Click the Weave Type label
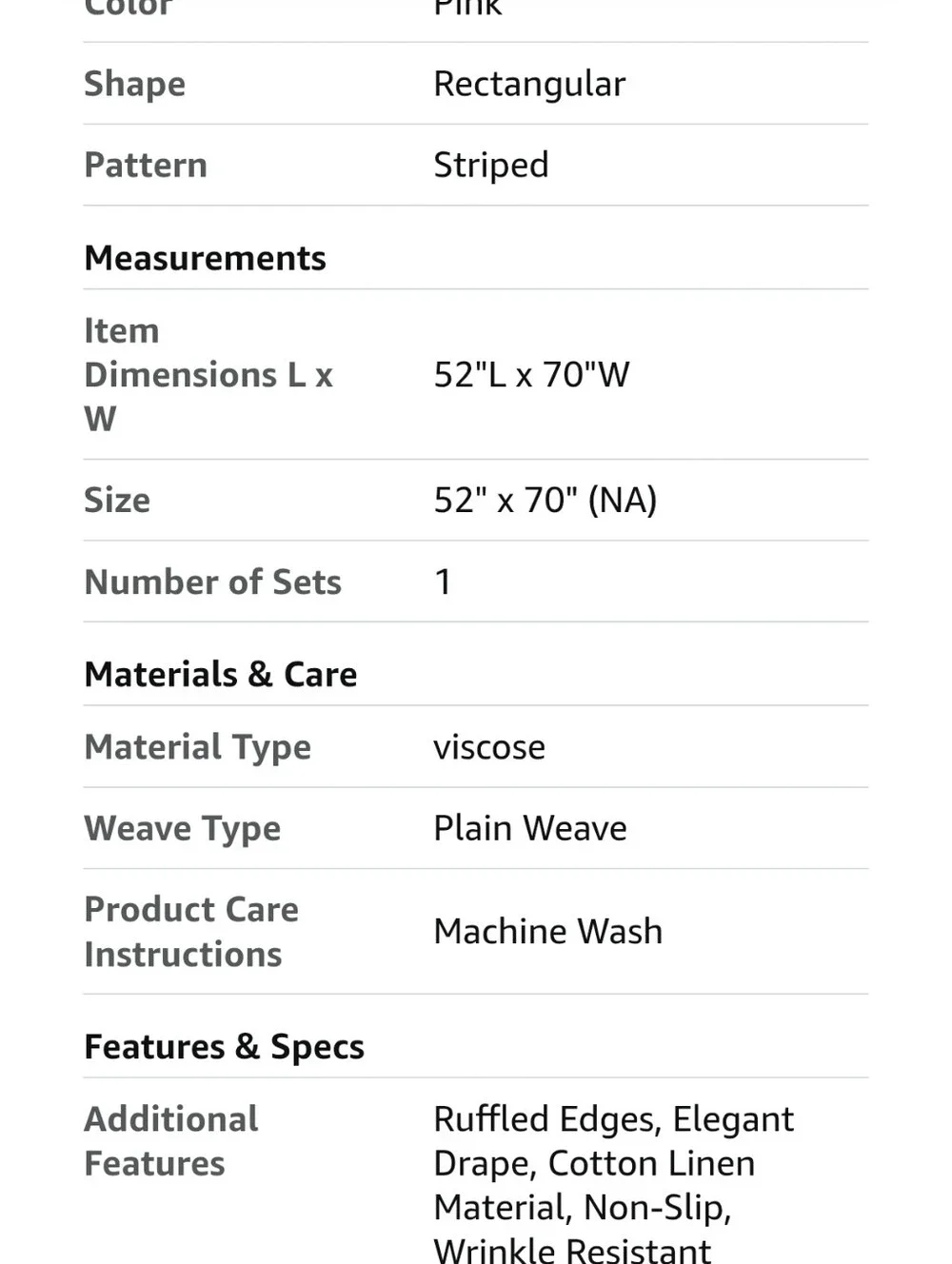952x1264 pixels. click(182, 829)
